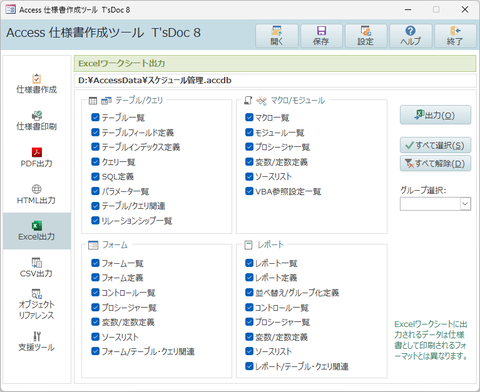Uncheck クエリ一覧 checkbox
Viewport: 480px width, 392px height.
pos(95,162)
